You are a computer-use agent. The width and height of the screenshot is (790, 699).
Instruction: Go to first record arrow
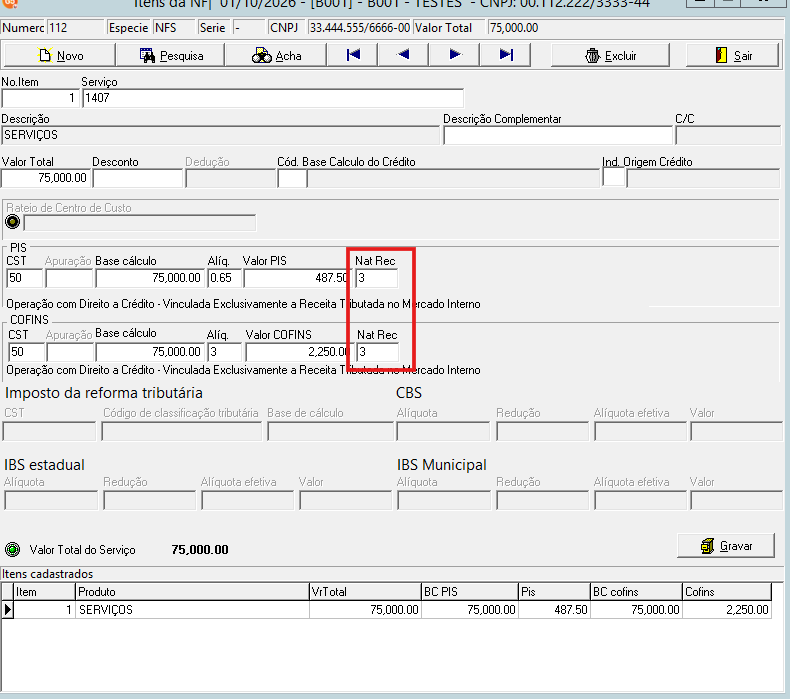[353, 55]
